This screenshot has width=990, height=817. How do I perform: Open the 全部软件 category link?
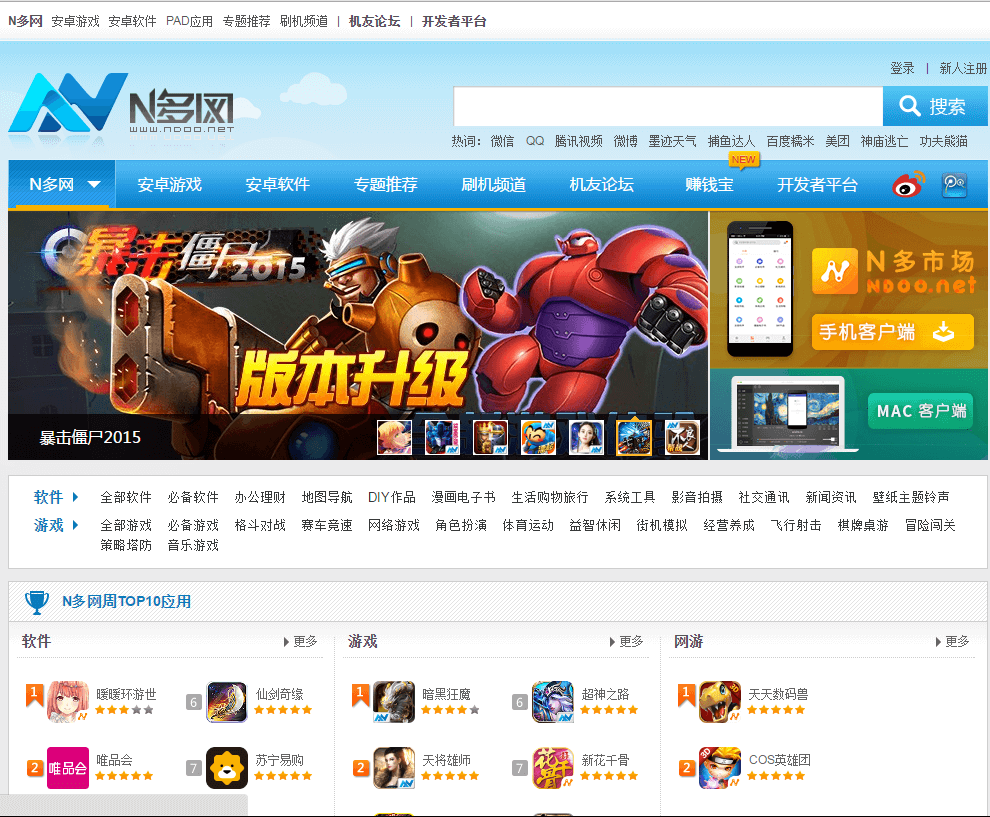pos(126,497)
